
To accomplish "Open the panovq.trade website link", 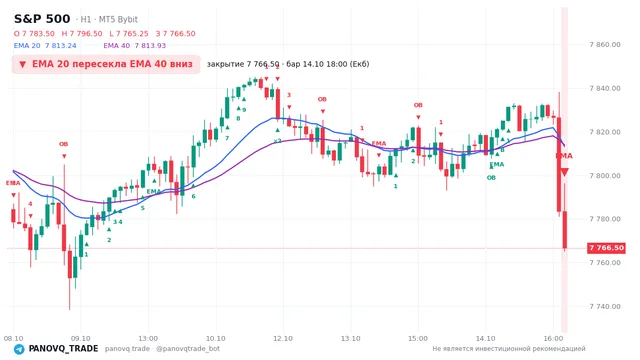I will pyautogui.click(x=127, y=349).
